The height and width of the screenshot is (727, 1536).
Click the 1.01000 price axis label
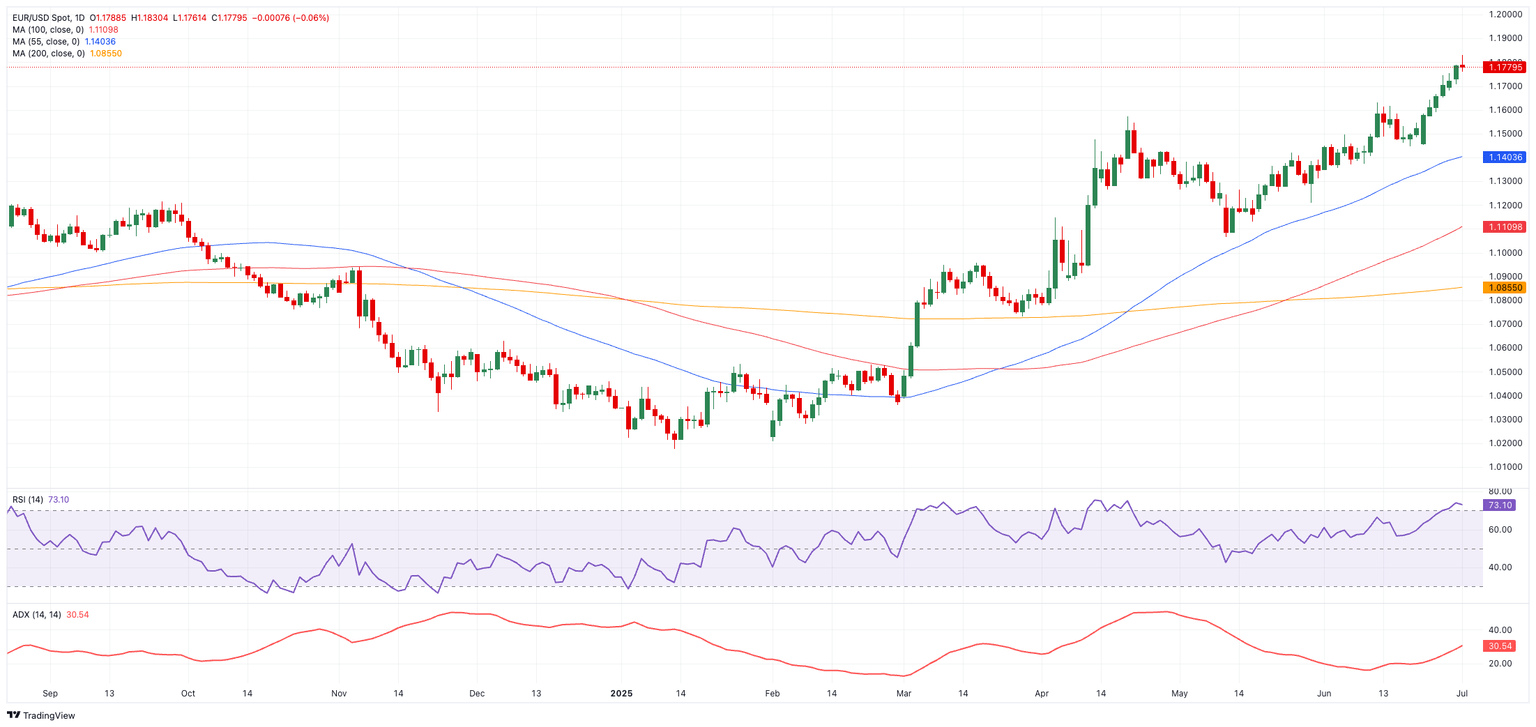pos(1504,467)
